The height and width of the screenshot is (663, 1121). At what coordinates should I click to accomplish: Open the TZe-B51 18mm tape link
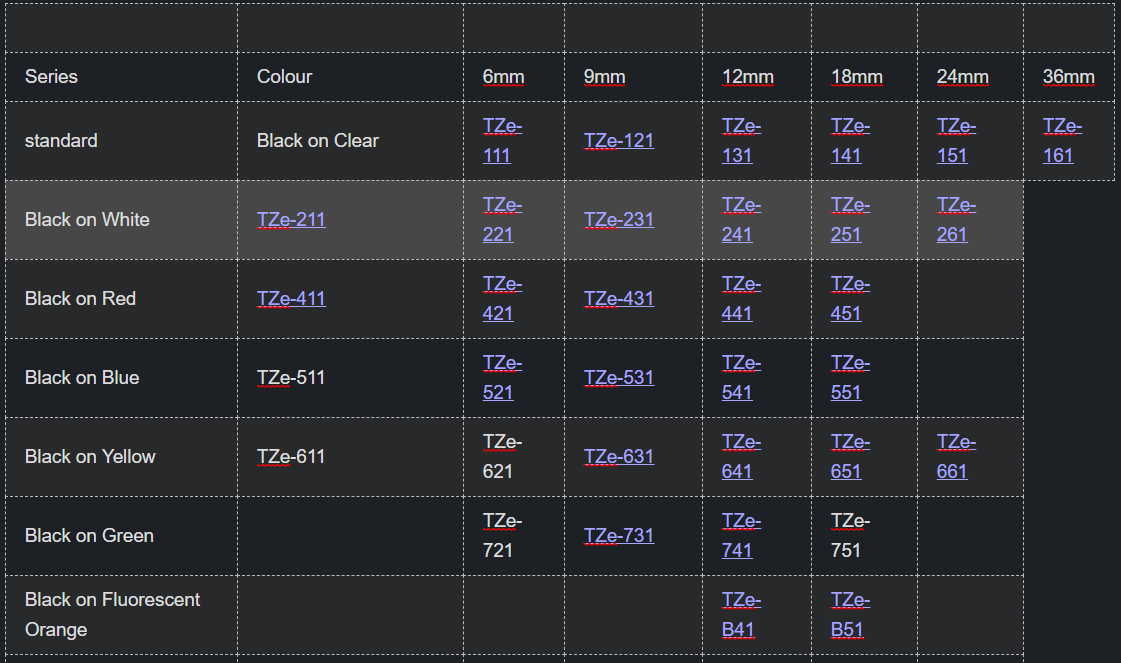point(848,614)
